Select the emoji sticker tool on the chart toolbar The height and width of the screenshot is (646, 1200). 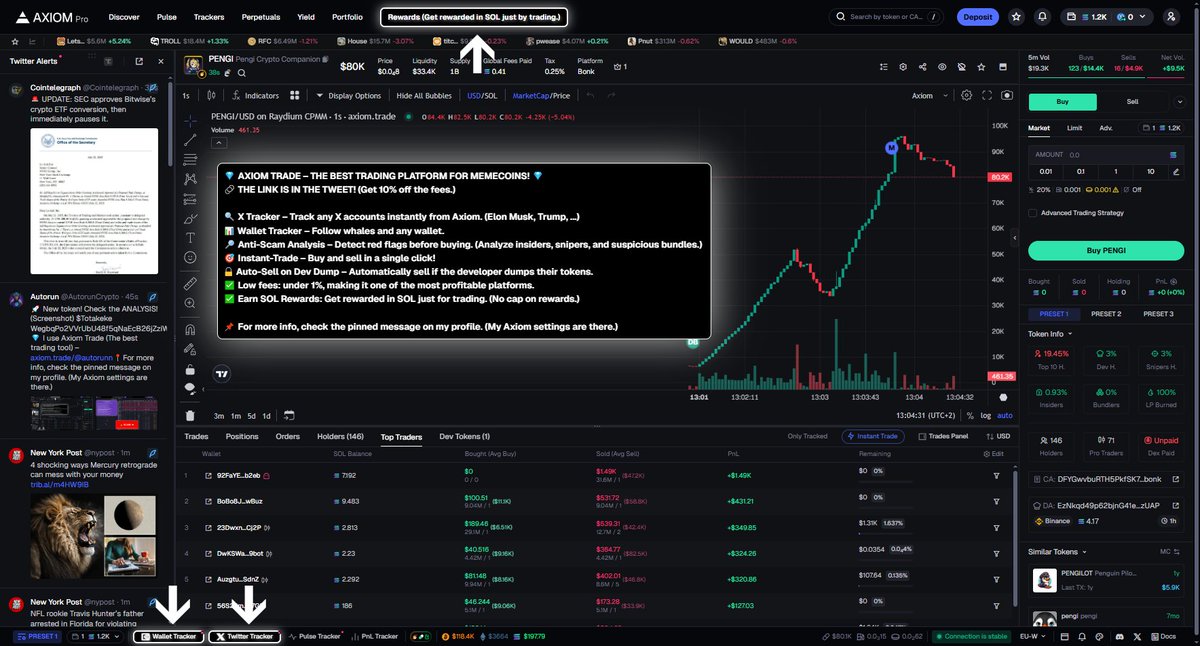click(x=190, y=258)
